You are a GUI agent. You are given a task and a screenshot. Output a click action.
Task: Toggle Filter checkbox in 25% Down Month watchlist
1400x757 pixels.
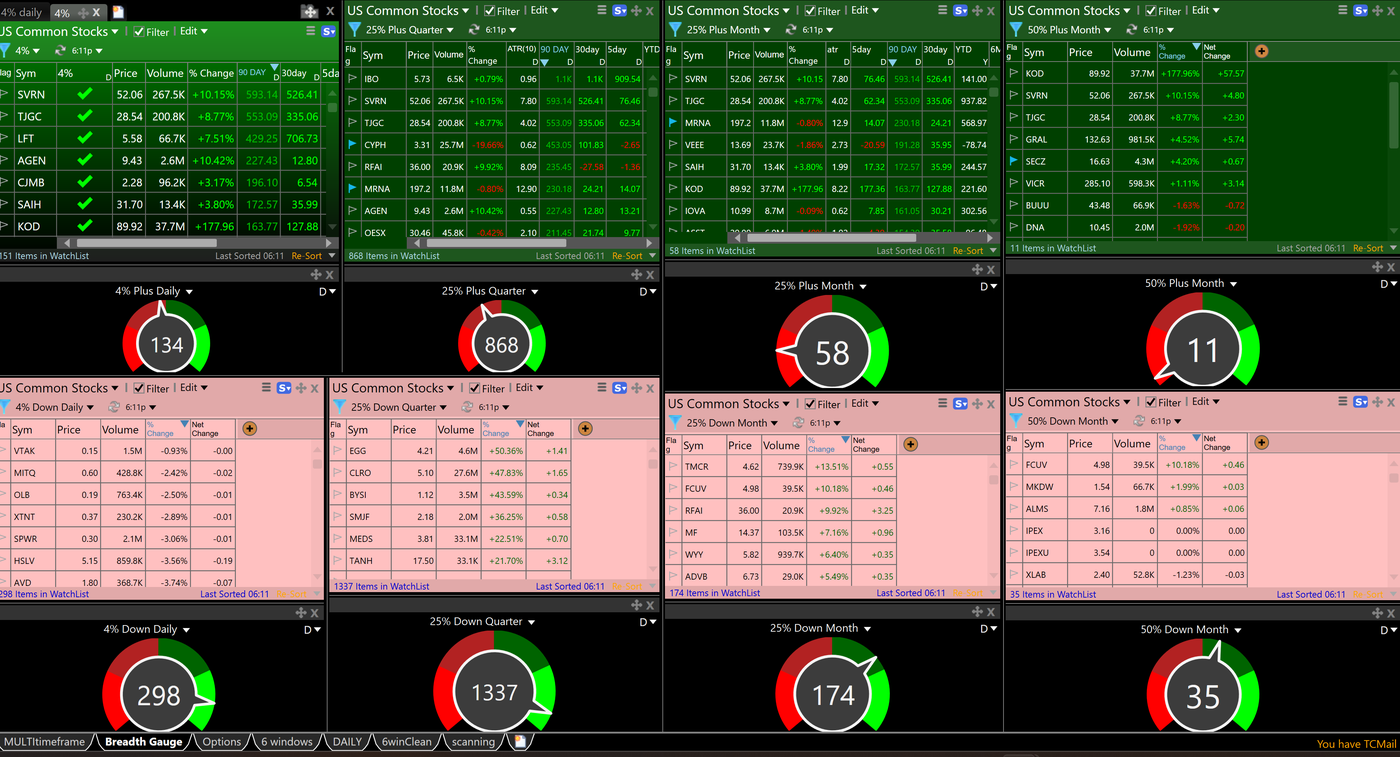point(811,404)
